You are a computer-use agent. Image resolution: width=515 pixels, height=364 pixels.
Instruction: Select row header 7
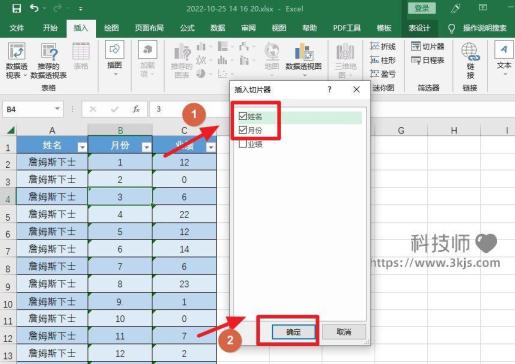(x=8, y=250)
